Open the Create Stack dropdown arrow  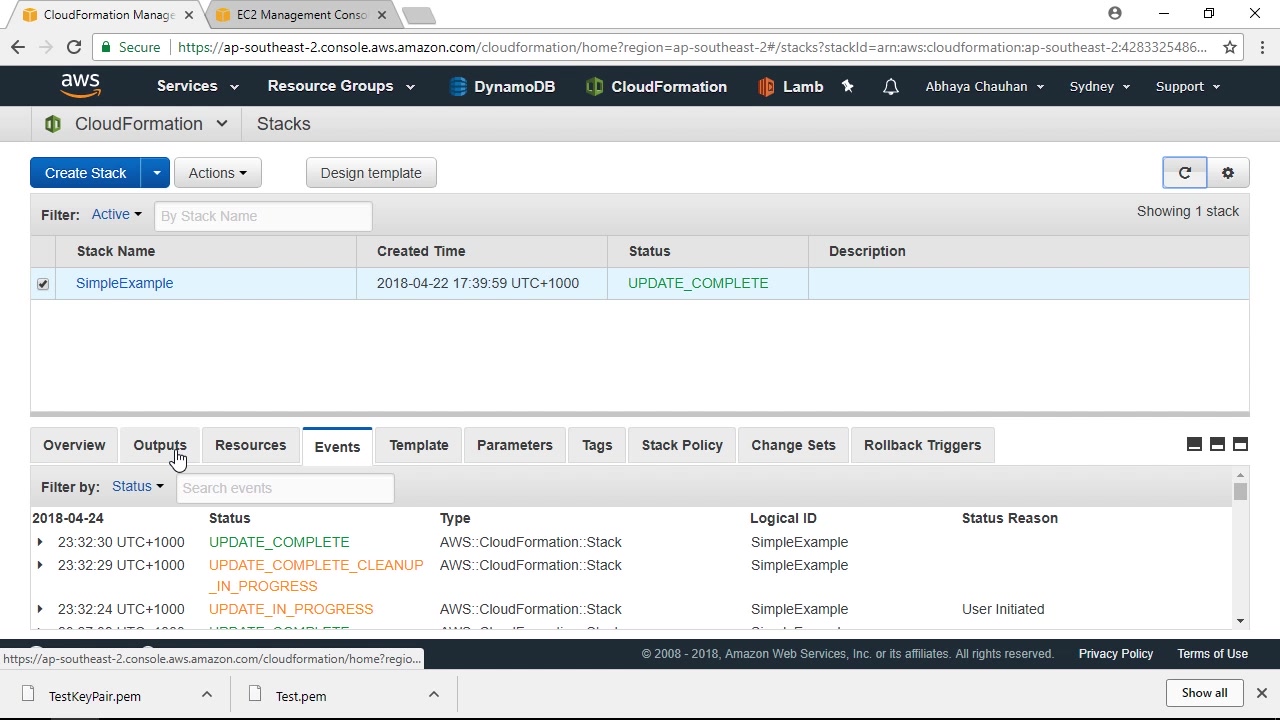tap(156, 173)
